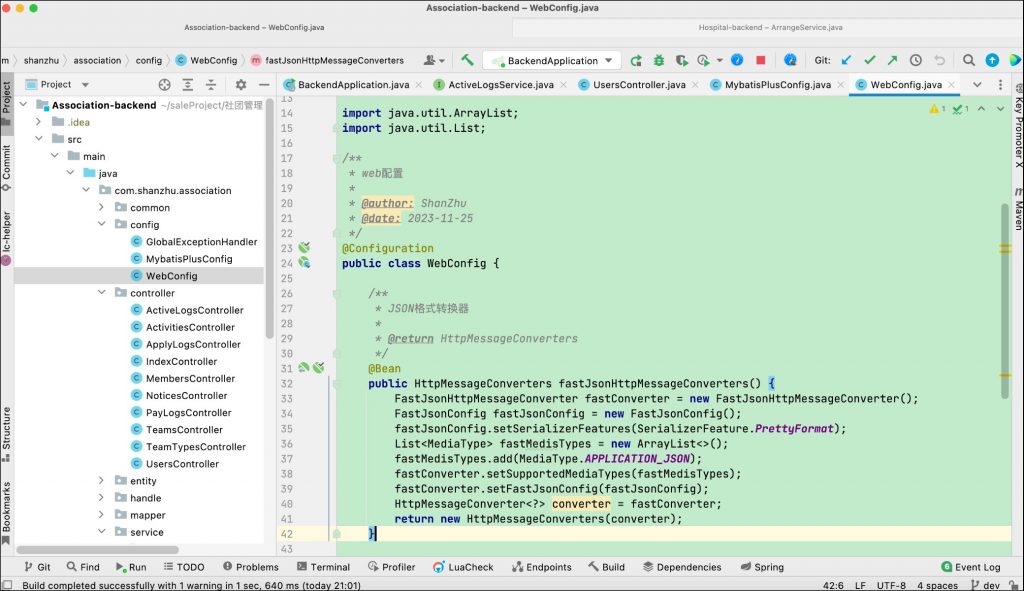Click Git update project arrow

847,60
